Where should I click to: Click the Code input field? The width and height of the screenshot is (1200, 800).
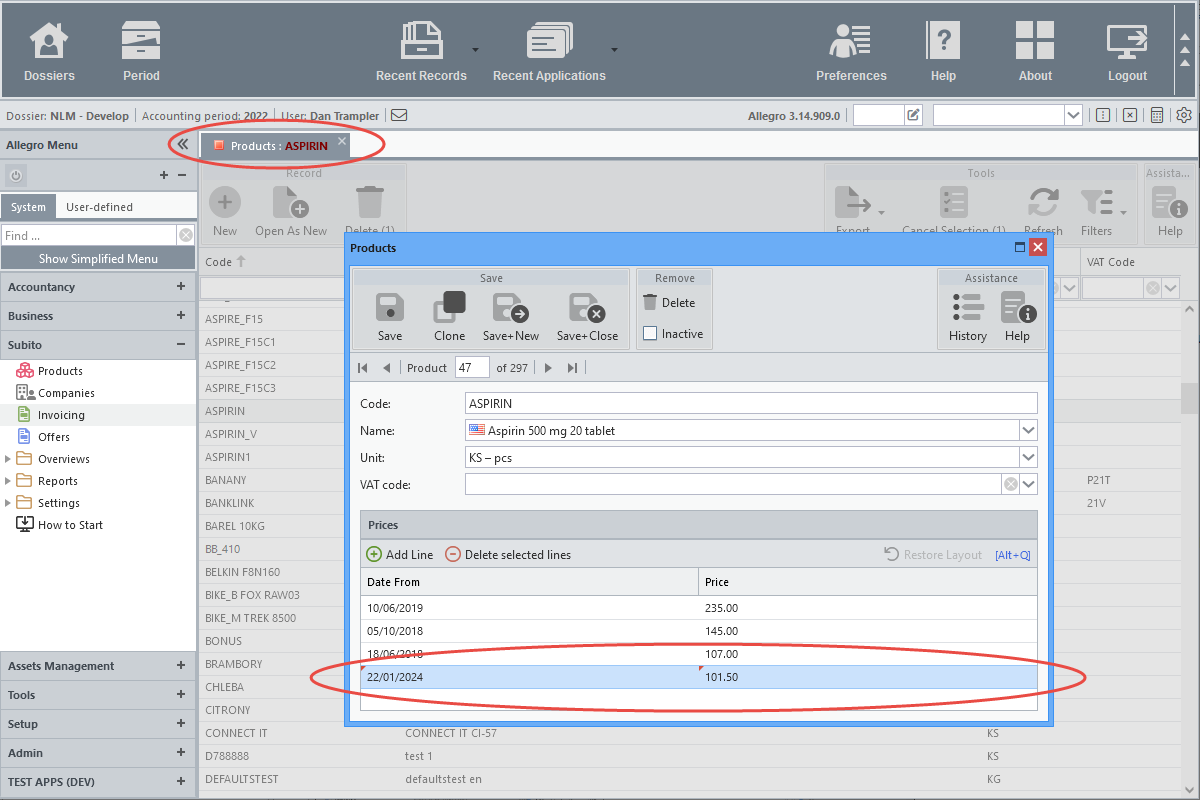point(751,404)
